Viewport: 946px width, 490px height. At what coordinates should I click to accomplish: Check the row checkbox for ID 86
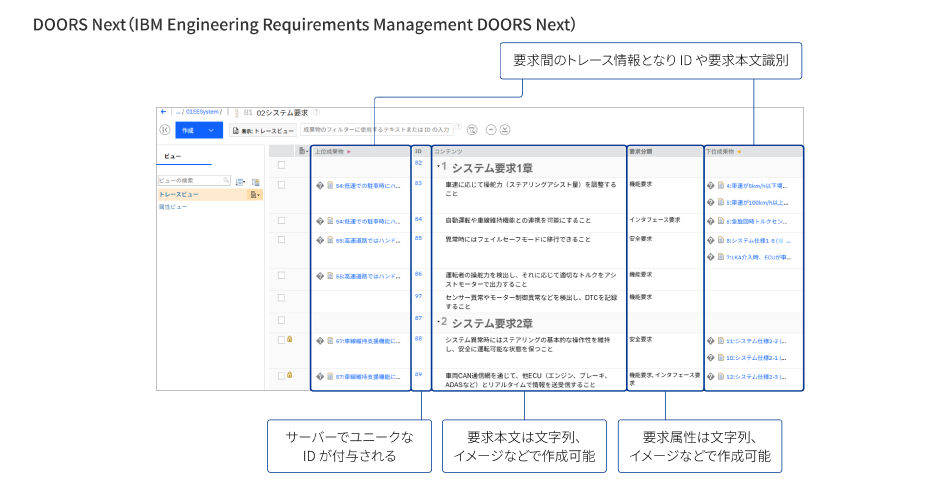281,275
